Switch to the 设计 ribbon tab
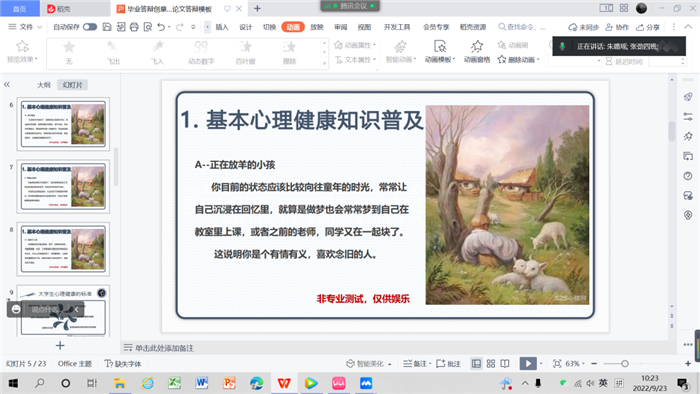Screen dimensions: 700x394 click(x=246, y=27)
